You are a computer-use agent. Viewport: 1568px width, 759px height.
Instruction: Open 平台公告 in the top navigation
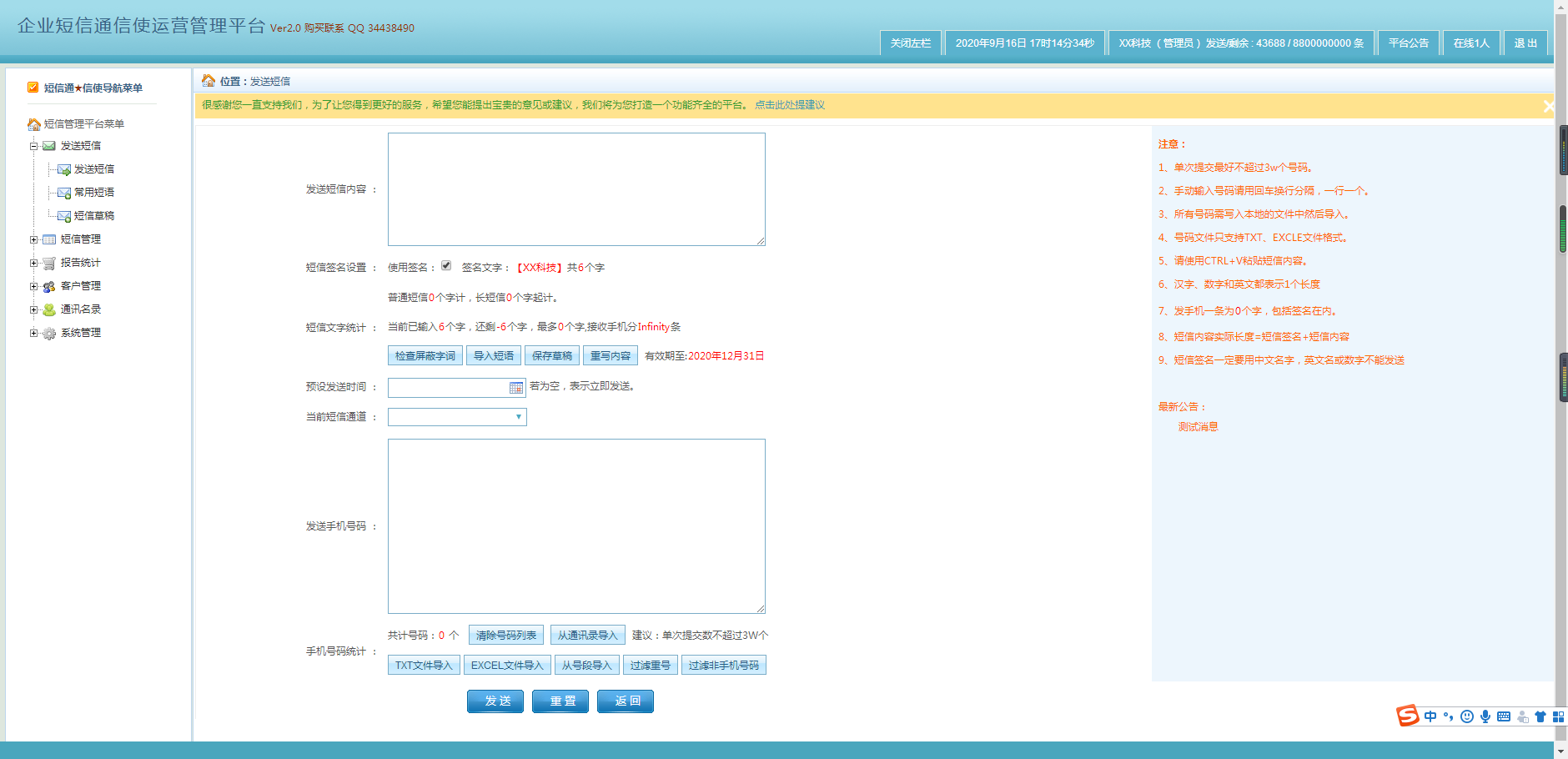[1408, 43]
